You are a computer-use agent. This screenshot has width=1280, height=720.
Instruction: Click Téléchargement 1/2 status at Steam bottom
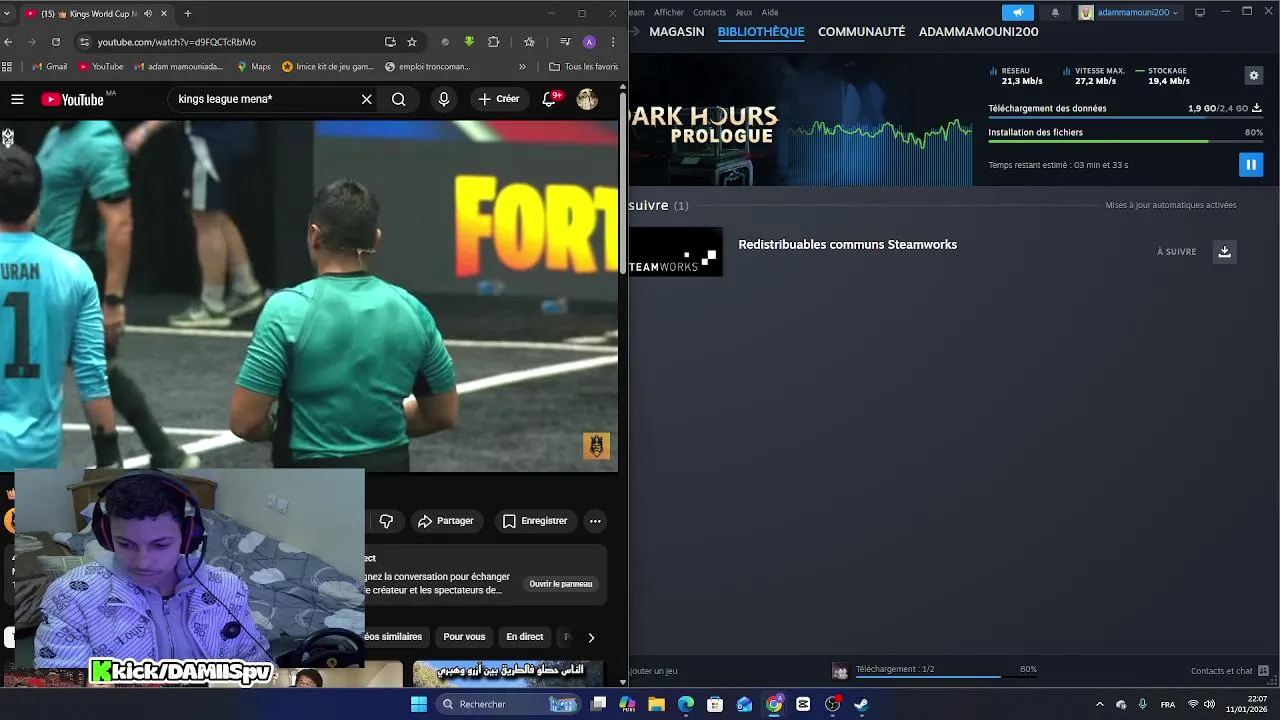(x=895, y=669)
